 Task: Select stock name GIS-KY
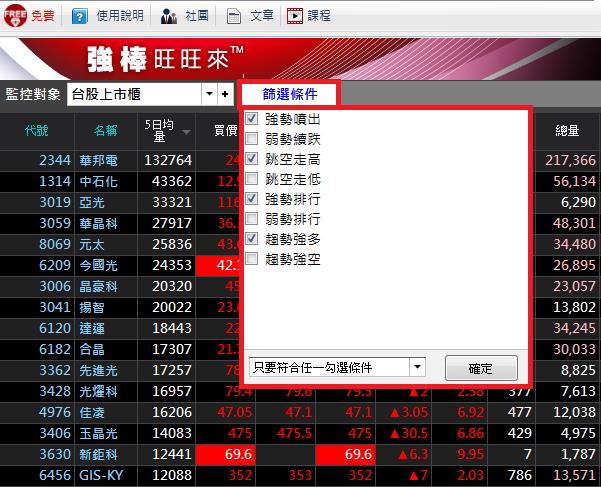[x=101, y=475]
